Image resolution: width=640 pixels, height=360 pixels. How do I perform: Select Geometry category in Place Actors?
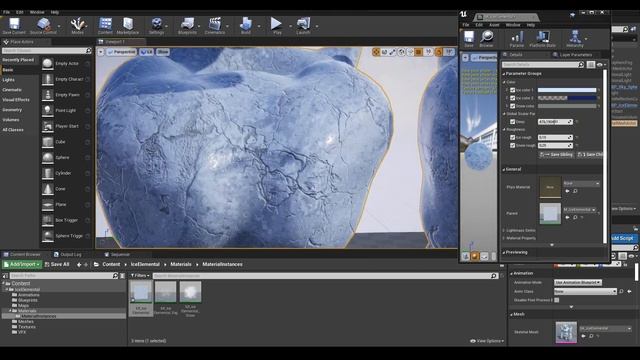(12, 110)
